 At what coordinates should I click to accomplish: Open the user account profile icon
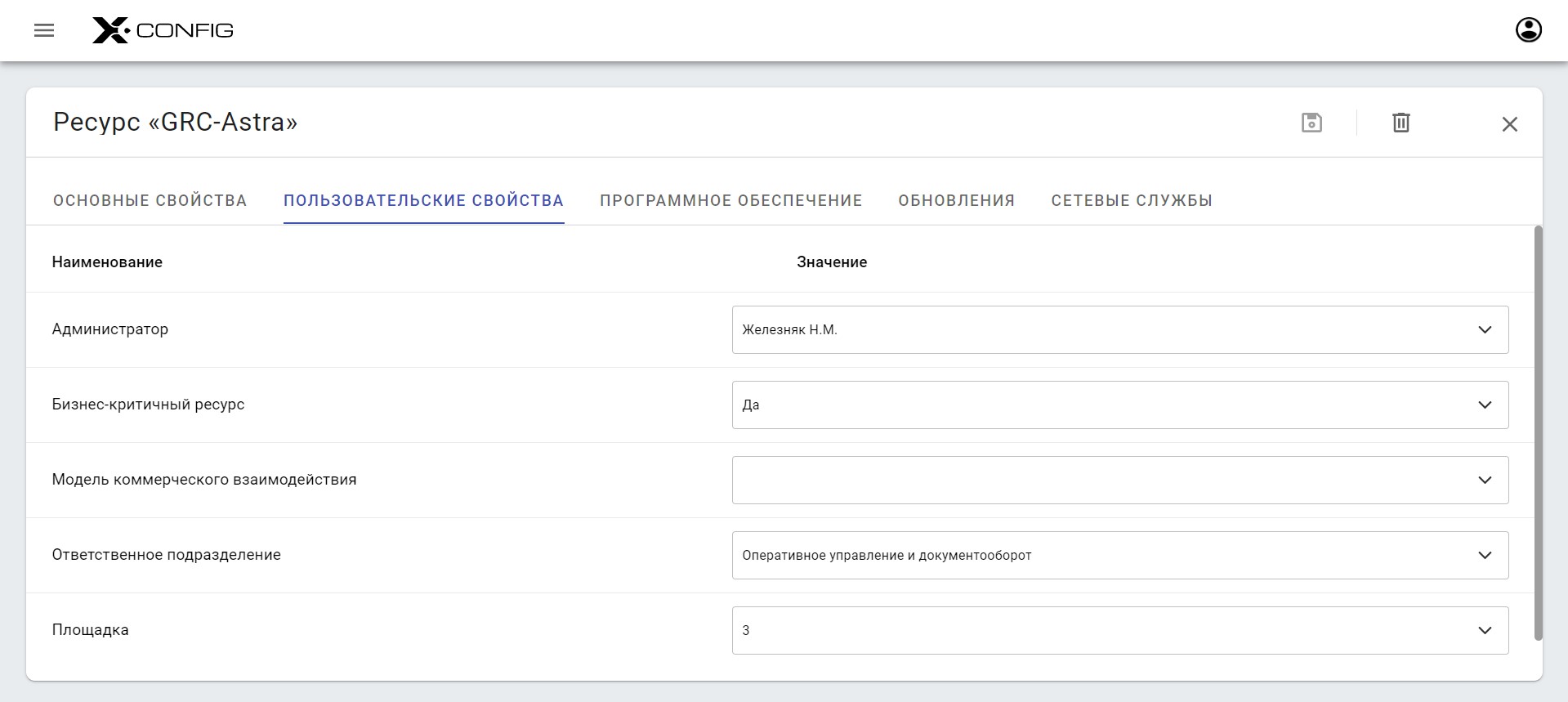1528,30
